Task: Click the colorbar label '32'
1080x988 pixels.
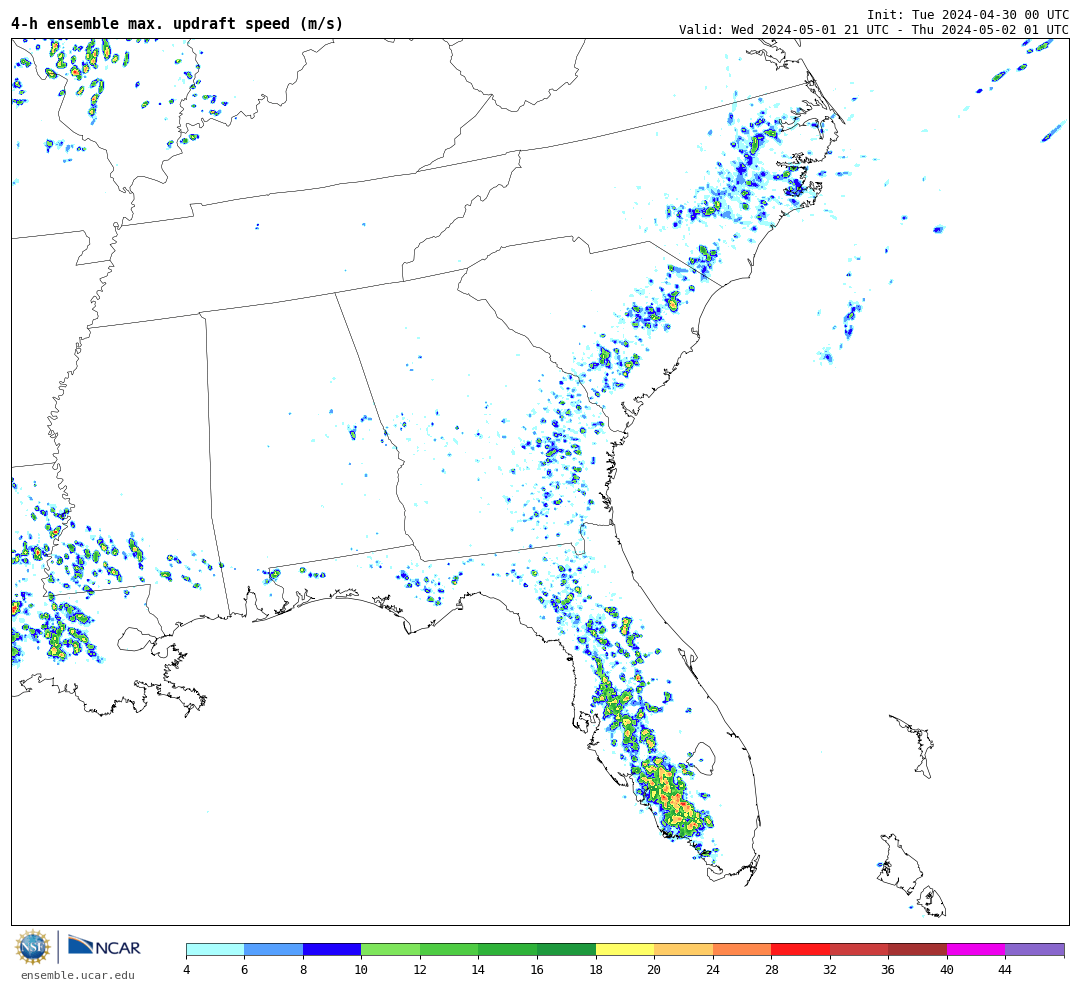Action: click(830, 970)
